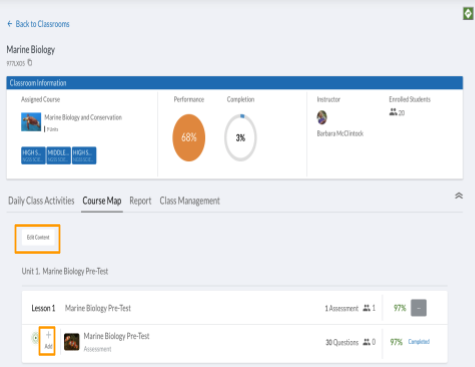The width and height of the screenshot is (475, 367).
Task: Follow the Back to Classrooms link
Action: 42,24
